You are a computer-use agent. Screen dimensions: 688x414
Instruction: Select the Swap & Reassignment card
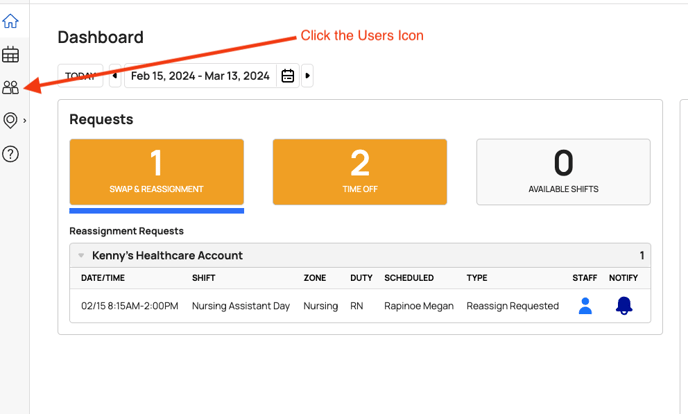click(157, 172)
